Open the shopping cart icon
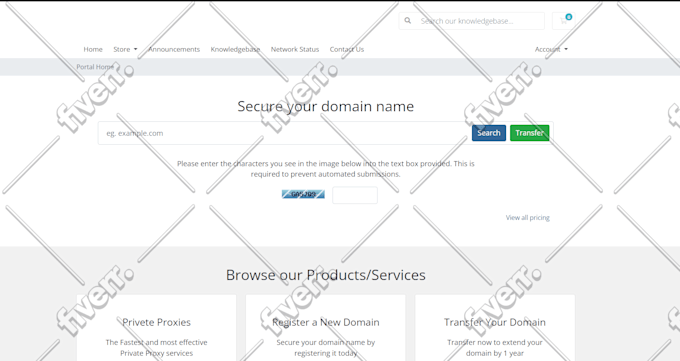680x361 pixels. (563, 21)
